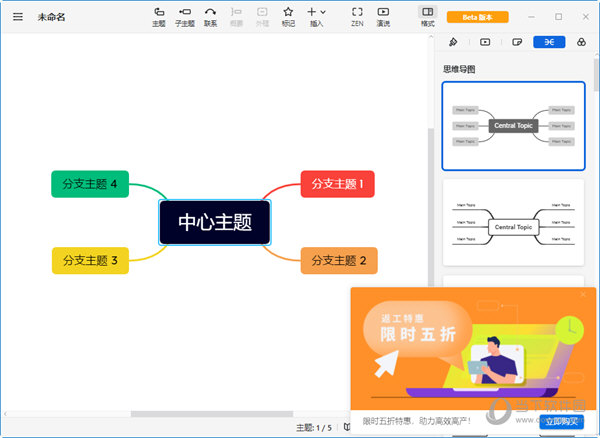Open the sticker note panel tab
The width and height of the screenshot is (600, 438).
click(x=517, y=42)
